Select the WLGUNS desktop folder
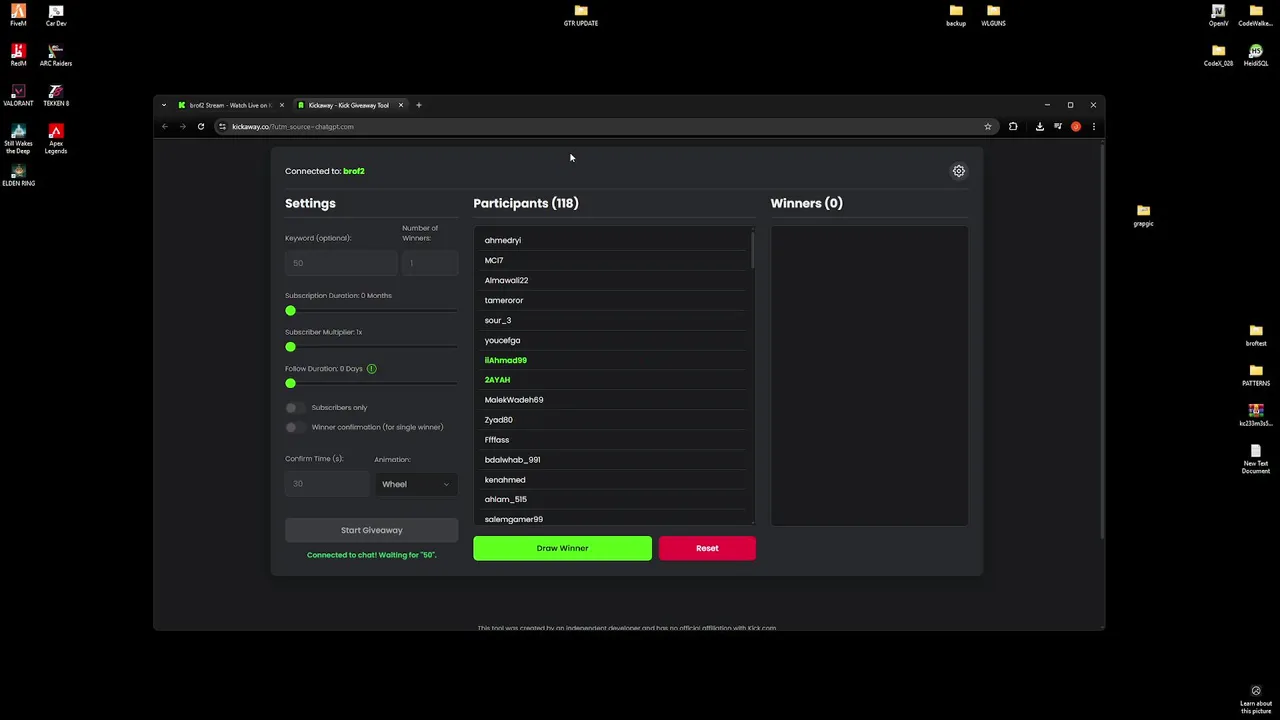Image resolution: width=1280 pixels, height=720 pixels. pos(993,15)
